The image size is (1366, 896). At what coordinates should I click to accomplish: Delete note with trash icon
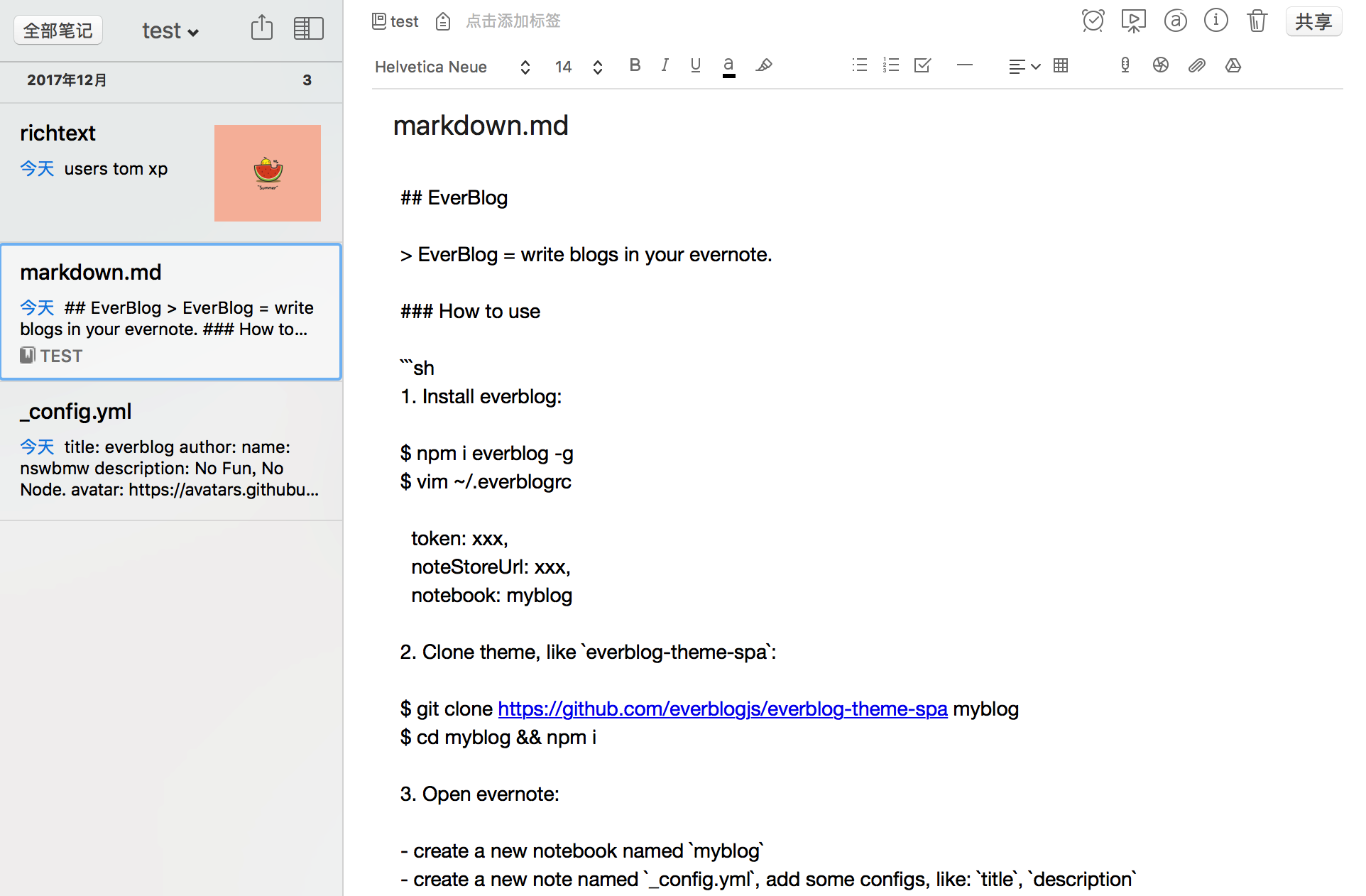[x=1257, y=21]
